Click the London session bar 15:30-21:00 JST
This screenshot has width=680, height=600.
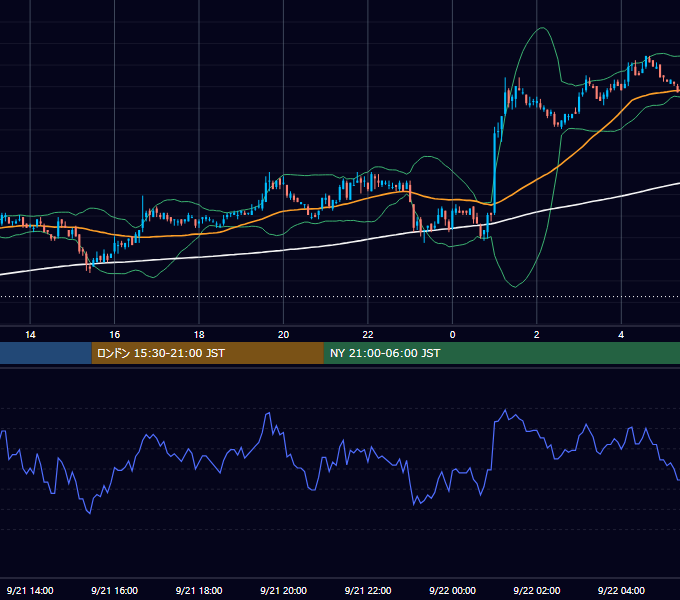(208, 353)
